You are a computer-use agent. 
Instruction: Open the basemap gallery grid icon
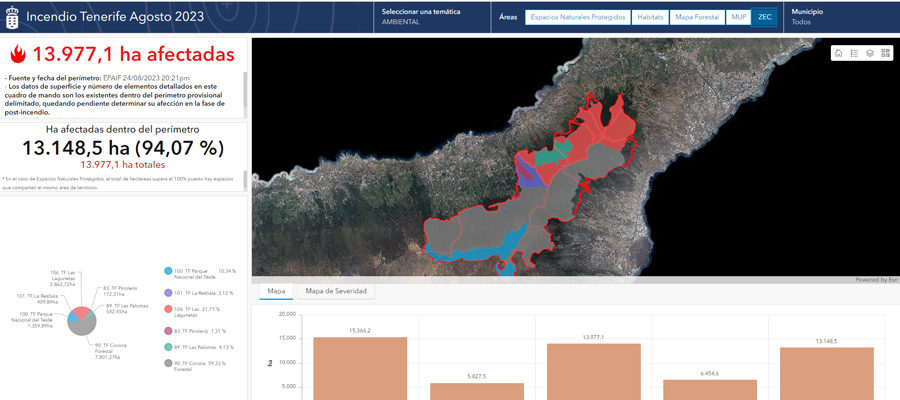[885, 53]
